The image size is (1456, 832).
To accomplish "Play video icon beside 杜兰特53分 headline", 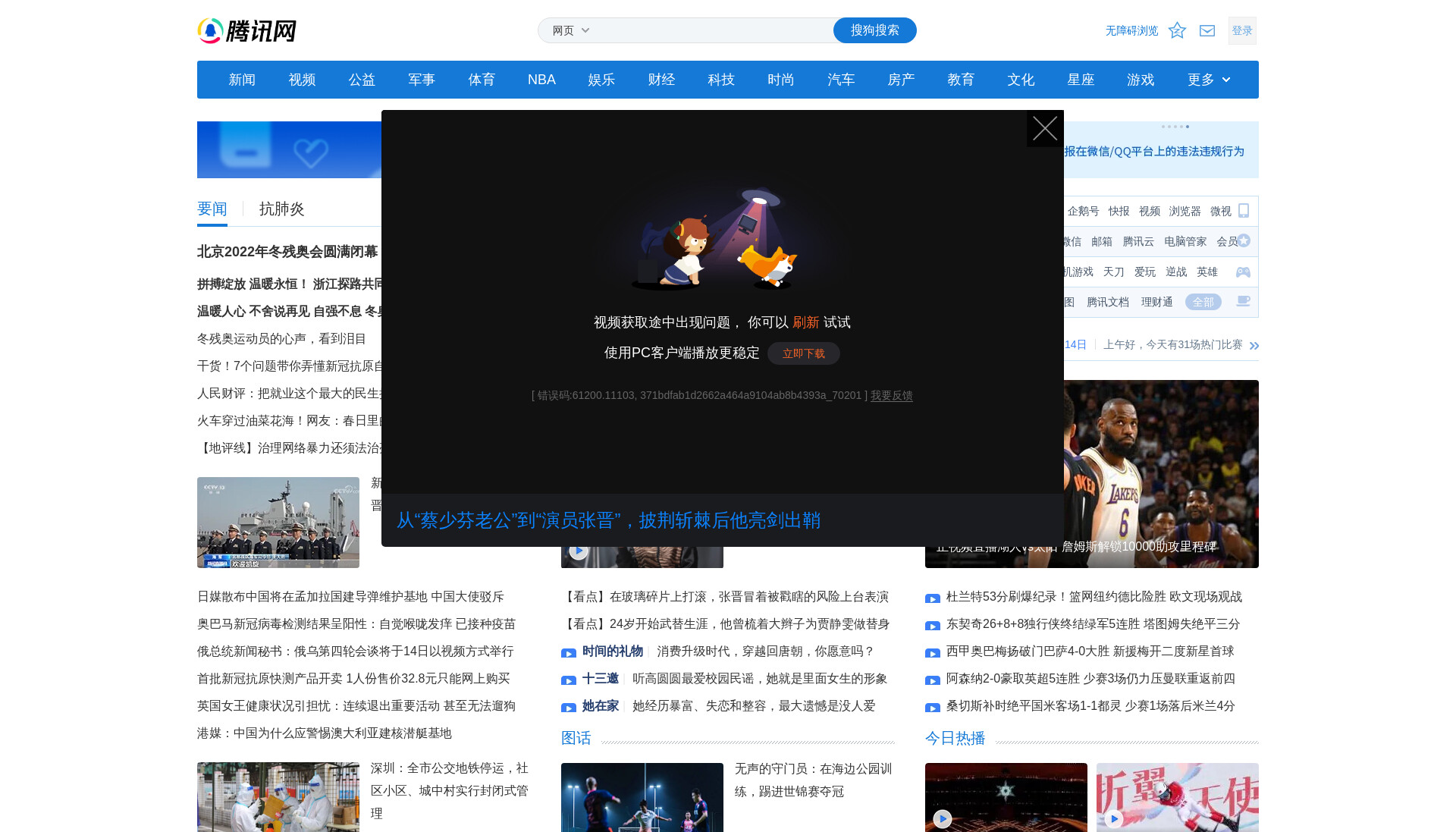I will 933,598.
